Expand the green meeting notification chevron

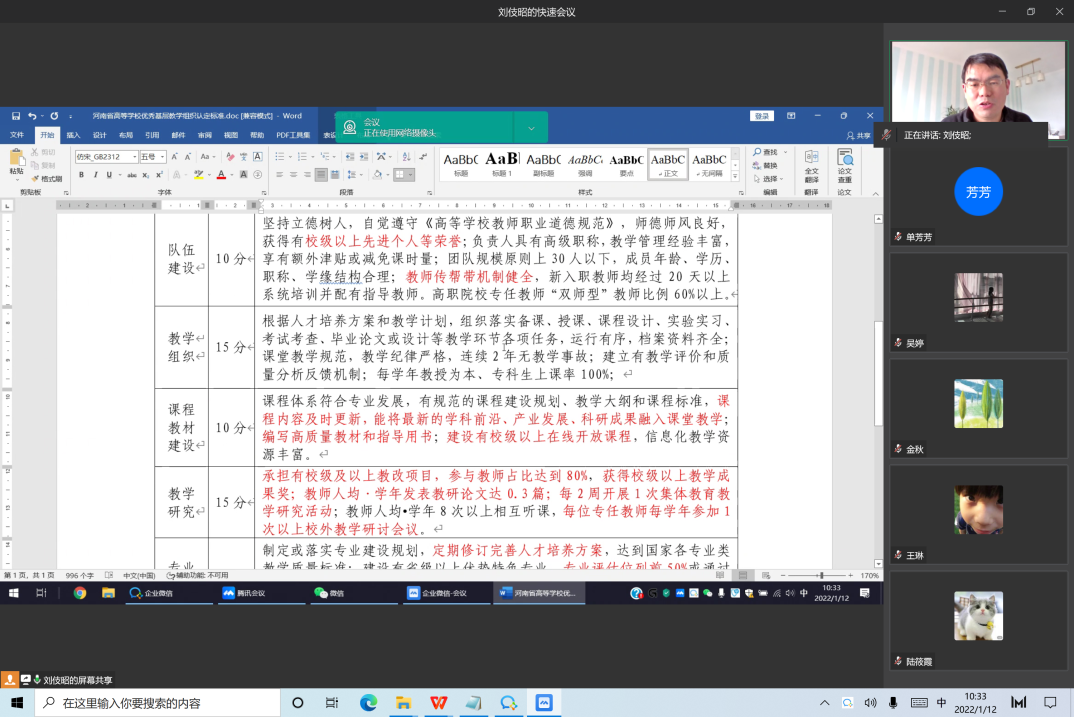[531, 127]
